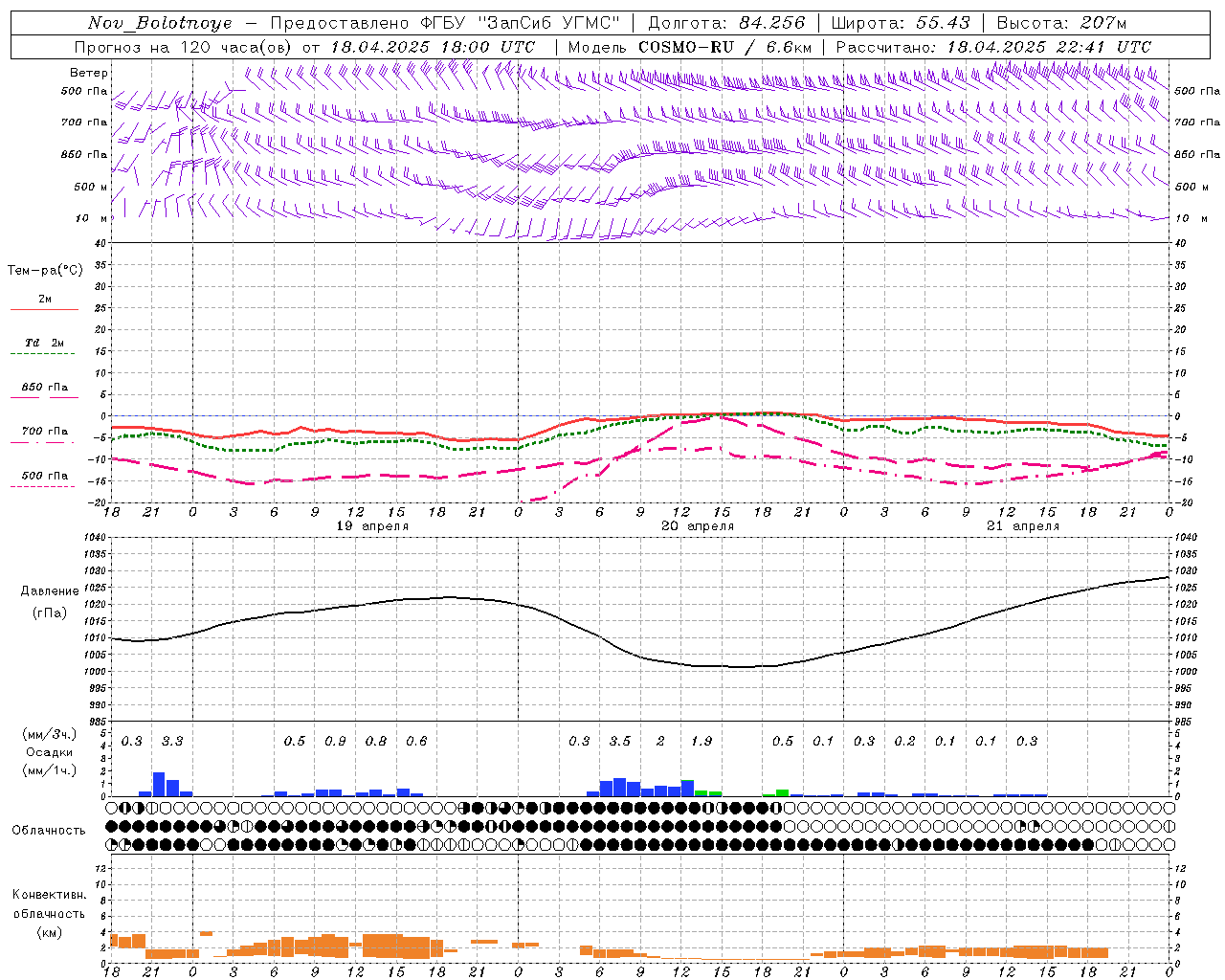Click the 0.2 precipitation total value

(x=904, y=742)
